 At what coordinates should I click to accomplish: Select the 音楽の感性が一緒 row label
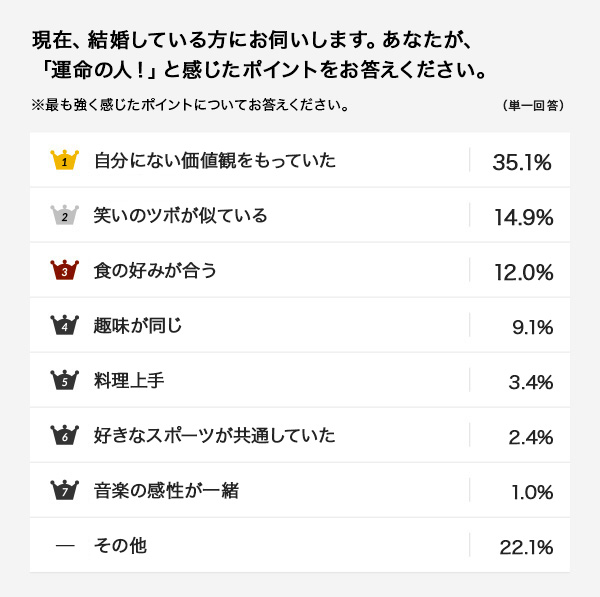(x=166, y=491)
